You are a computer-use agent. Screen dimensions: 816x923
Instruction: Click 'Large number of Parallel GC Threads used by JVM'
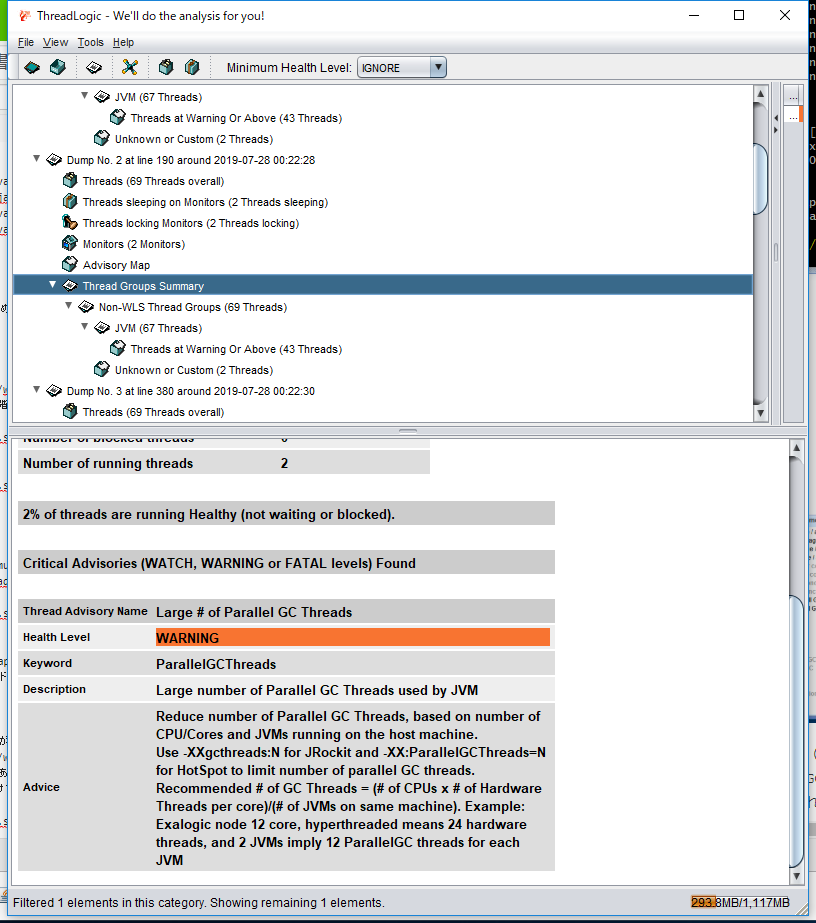[x=317, y=690]
